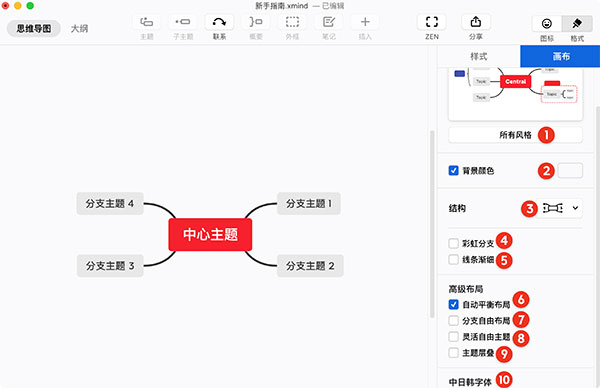The height and width of the screenshot is (388, 600).
Task: Enter ZEN mode
Action: [x=432, y=22]
